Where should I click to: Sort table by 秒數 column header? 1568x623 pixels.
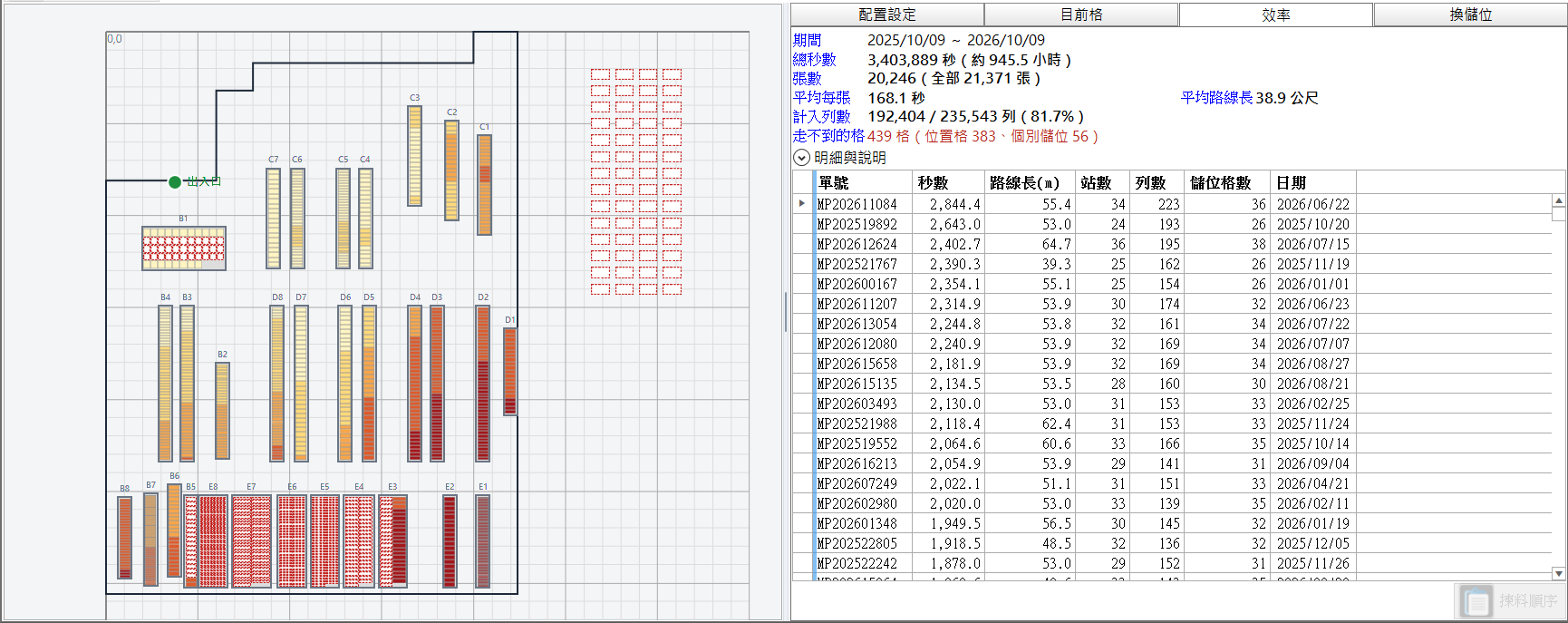[947, 182]
